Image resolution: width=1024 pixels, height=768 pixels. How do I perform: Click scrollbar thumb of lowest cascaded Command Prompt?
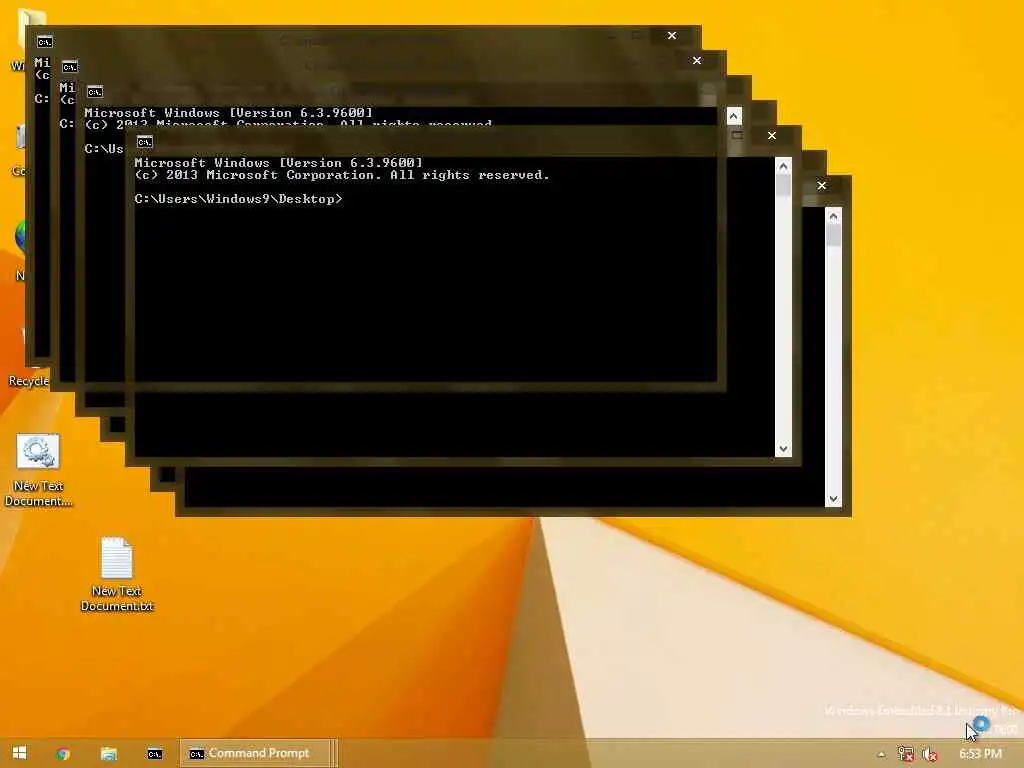tap(833, 236)
